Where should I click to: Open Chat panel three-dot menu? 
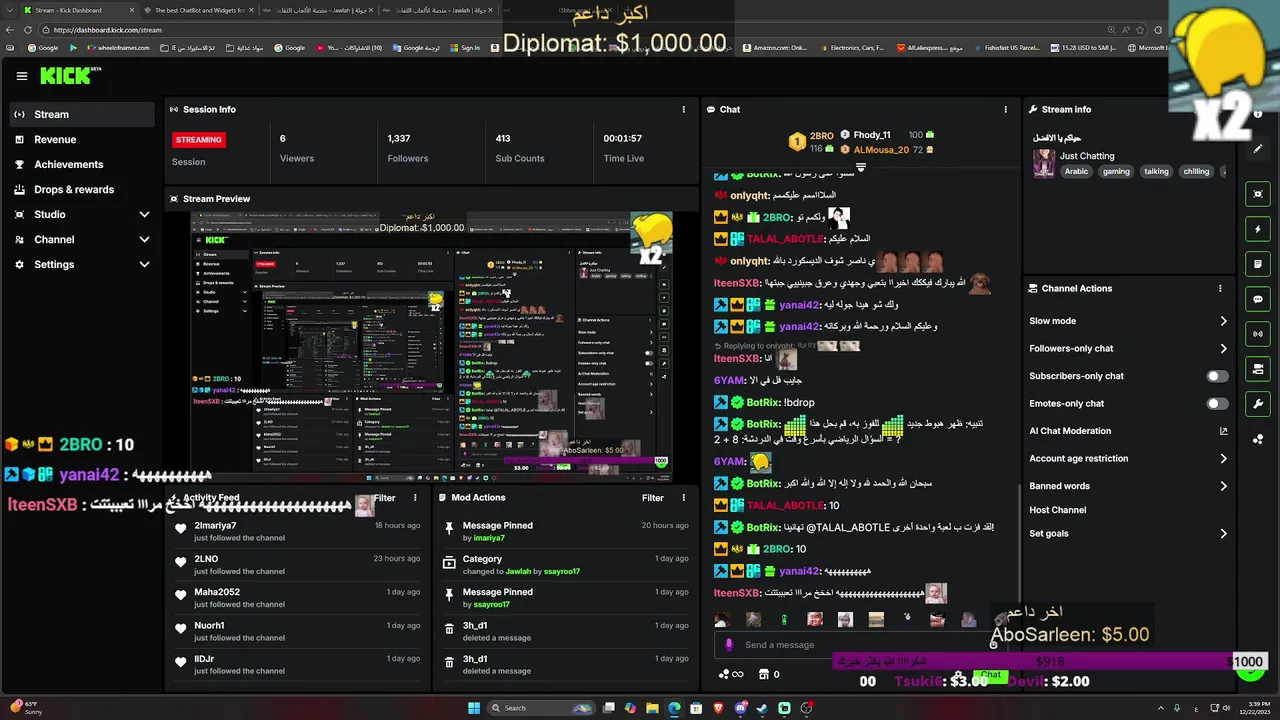[1006, 109]
